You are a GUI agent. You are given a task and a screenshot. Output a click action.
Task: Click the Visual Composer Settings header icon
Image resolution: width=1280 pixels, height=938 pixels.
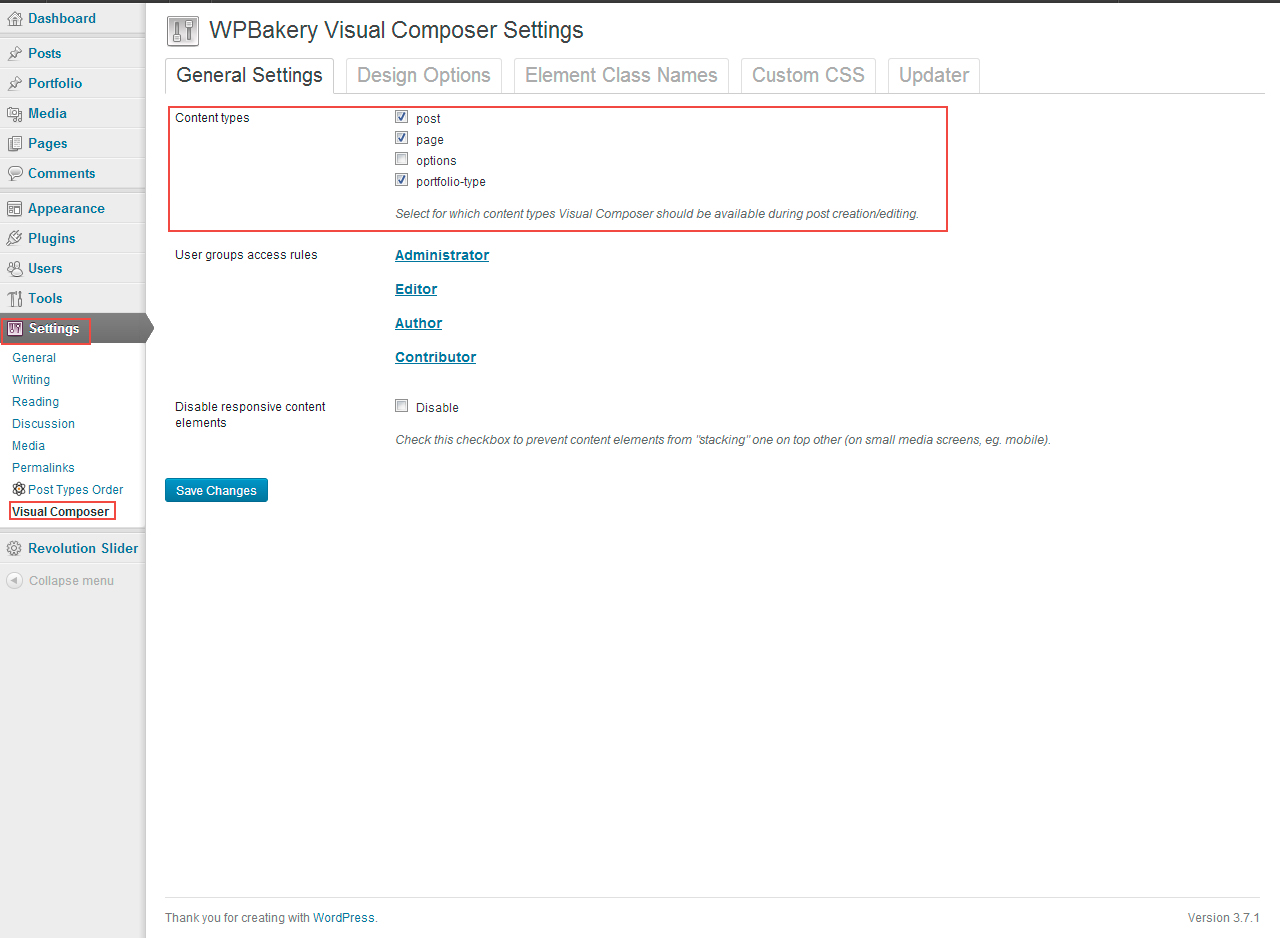click(x=182, y=32)
